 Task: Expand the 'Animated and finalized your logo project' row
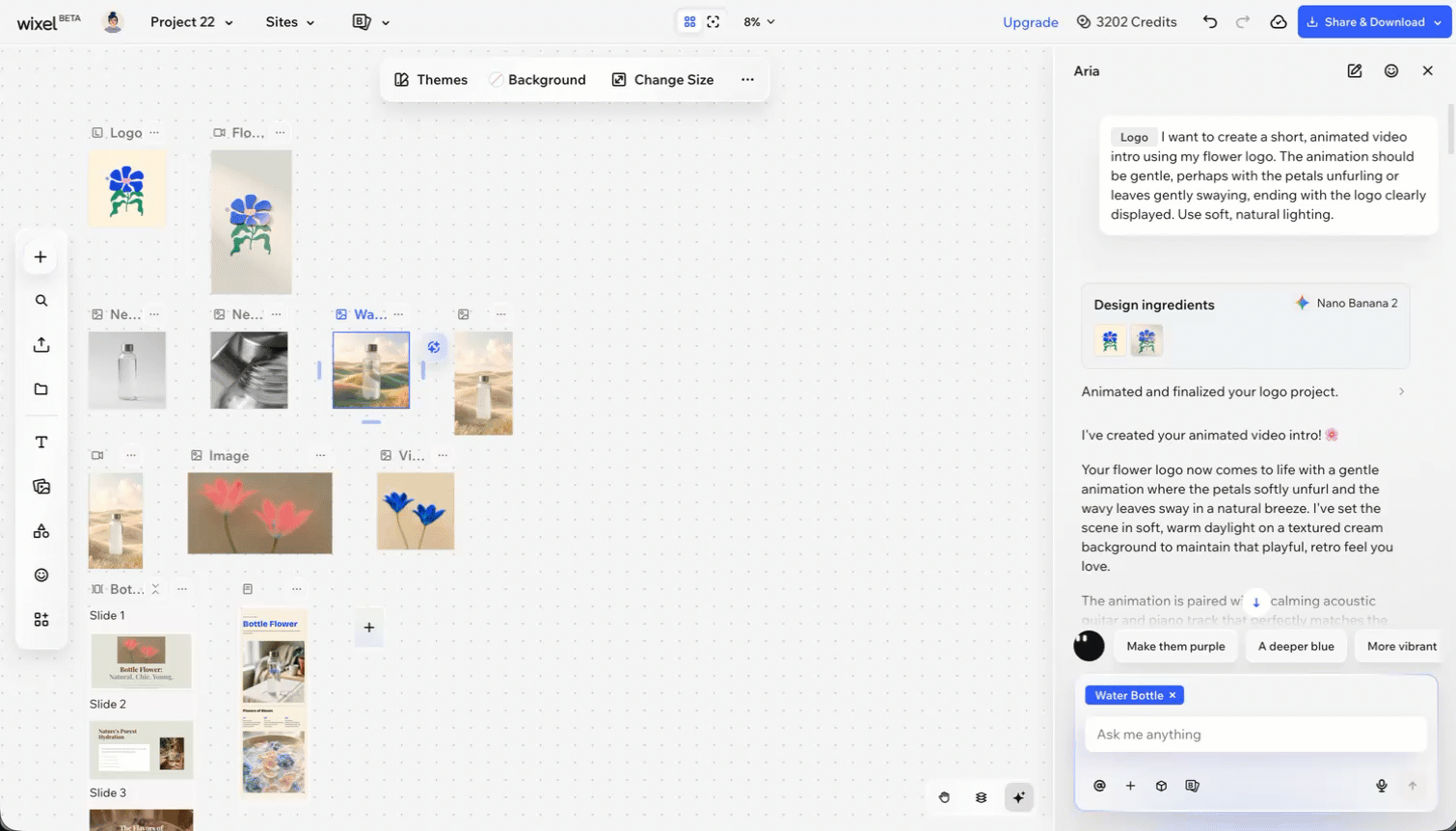(1244, 391)
